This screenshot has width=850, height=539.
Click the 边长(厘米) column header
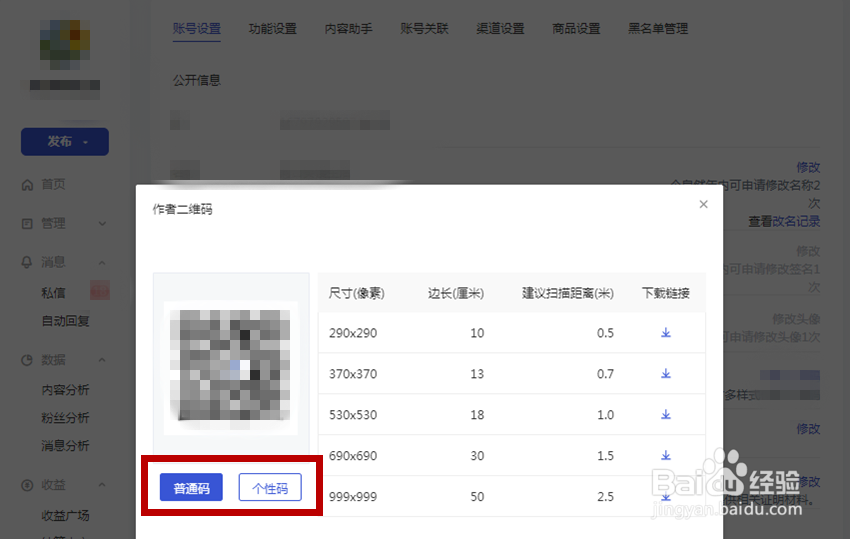pyautogui.click(x=456, y=293)
